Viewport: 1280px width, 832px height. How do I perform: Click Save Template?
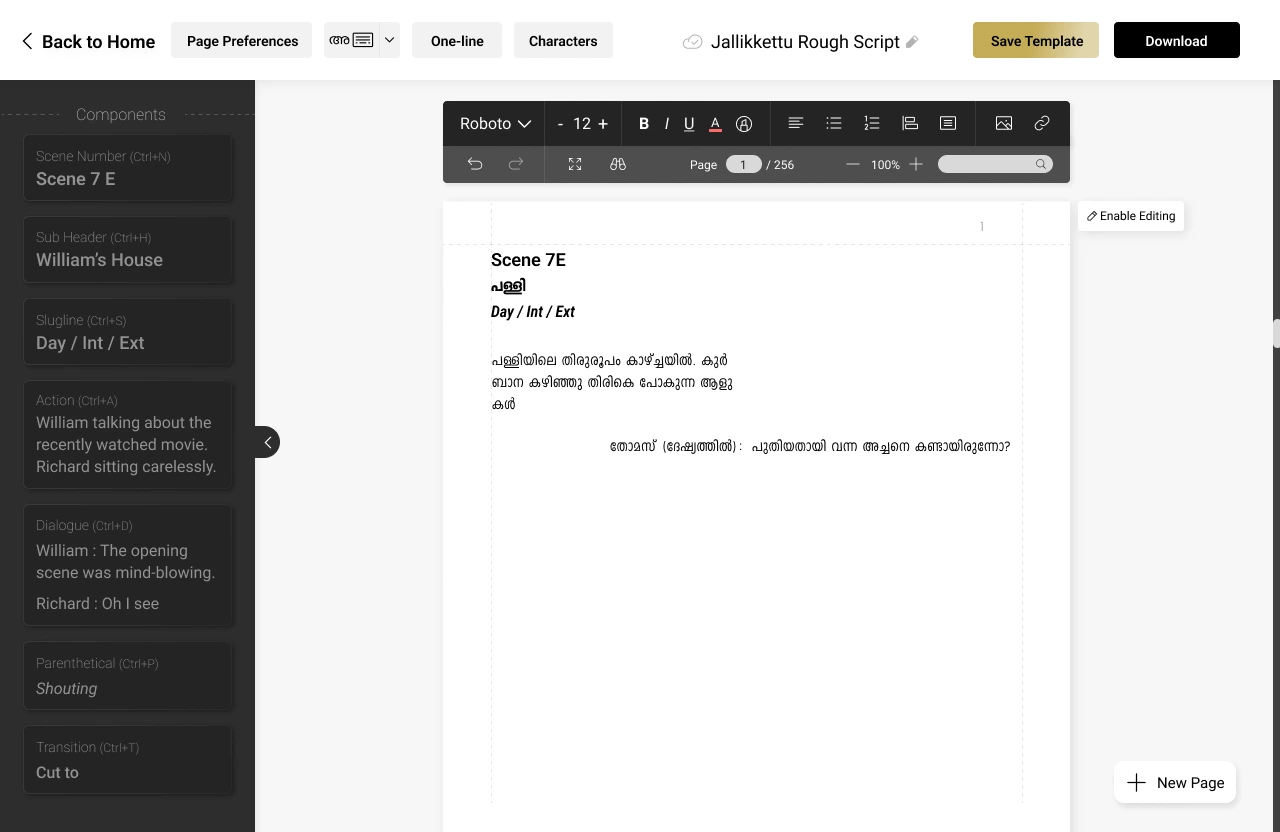pyautogui.click(x=1035, y=40)
